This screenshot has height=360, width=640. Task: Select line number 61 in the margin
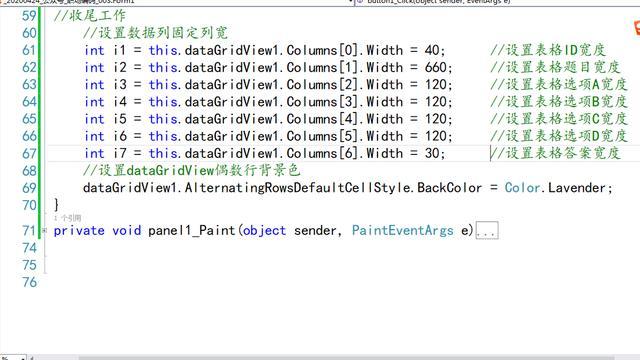29,50
